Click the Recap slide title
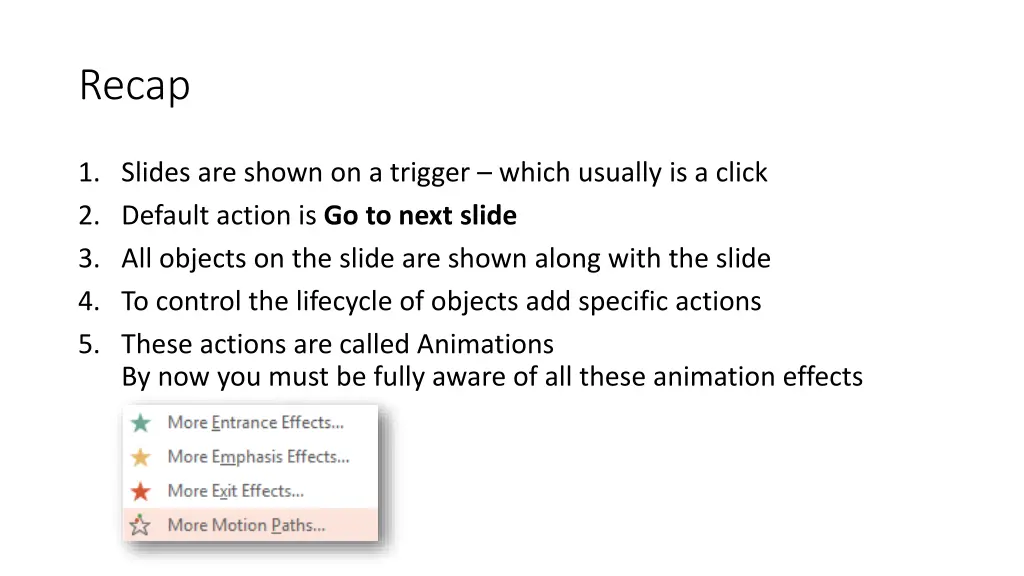1024x576 pixels. click(135, 86)
